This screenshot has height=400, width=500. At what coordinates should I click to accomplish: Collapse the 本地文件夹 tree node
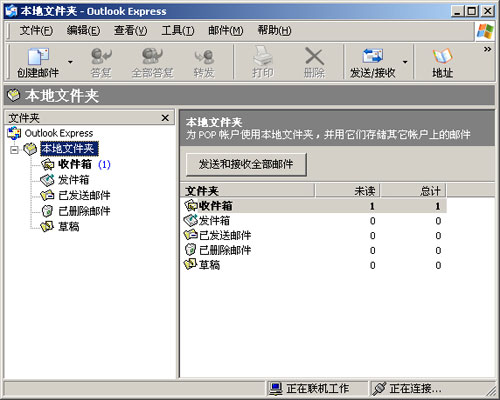tap(14, 150)
